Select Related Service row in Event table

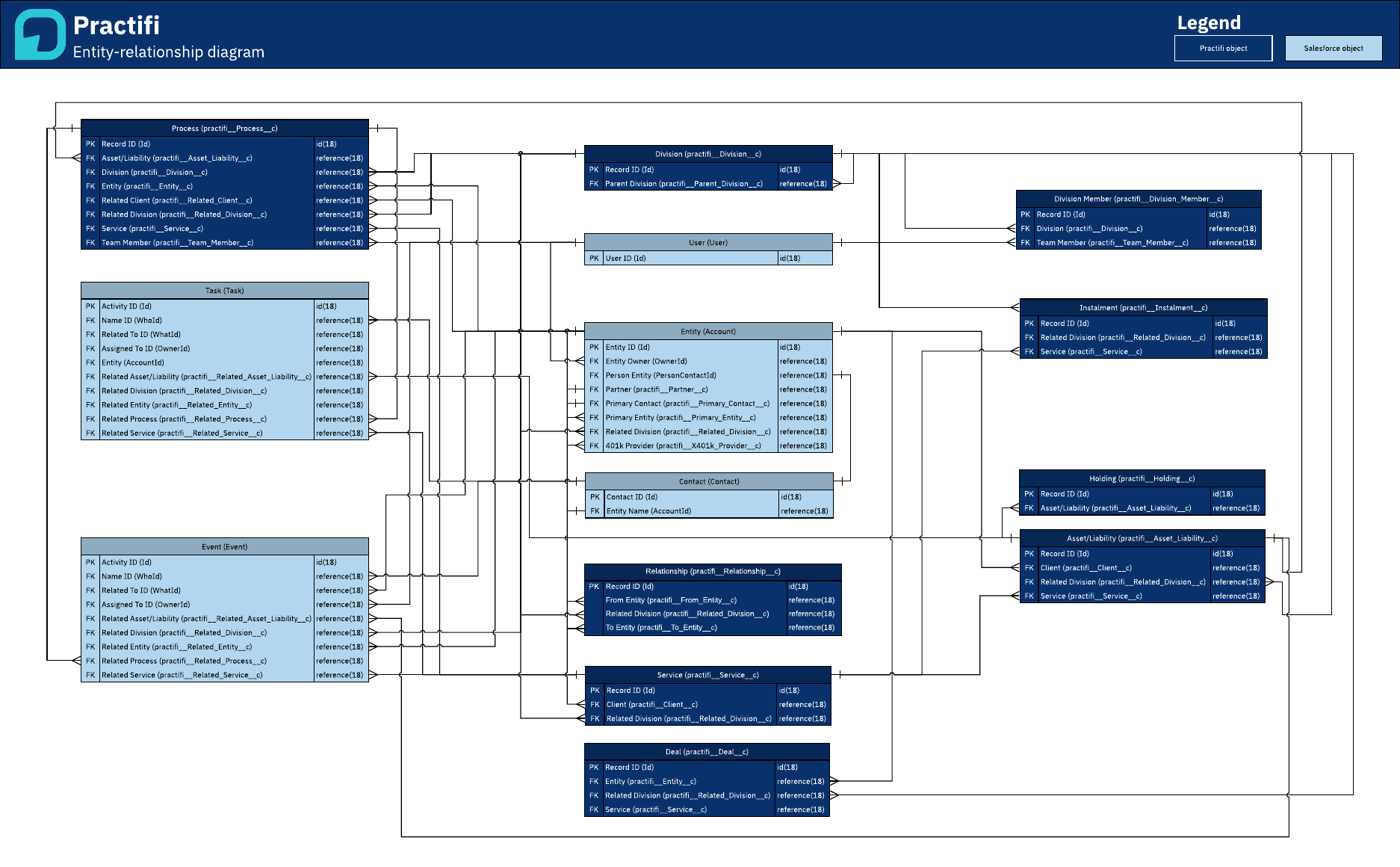click(x=225, y=675)
